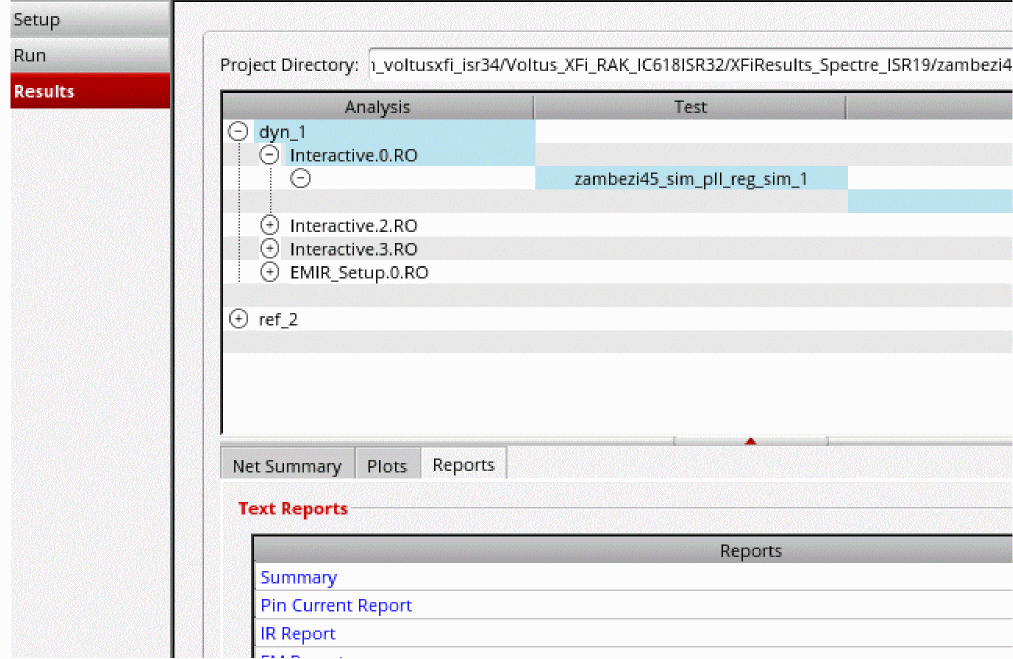
Task: Expand the Interactive.3.RO node
Action: (x=269, y=249)
